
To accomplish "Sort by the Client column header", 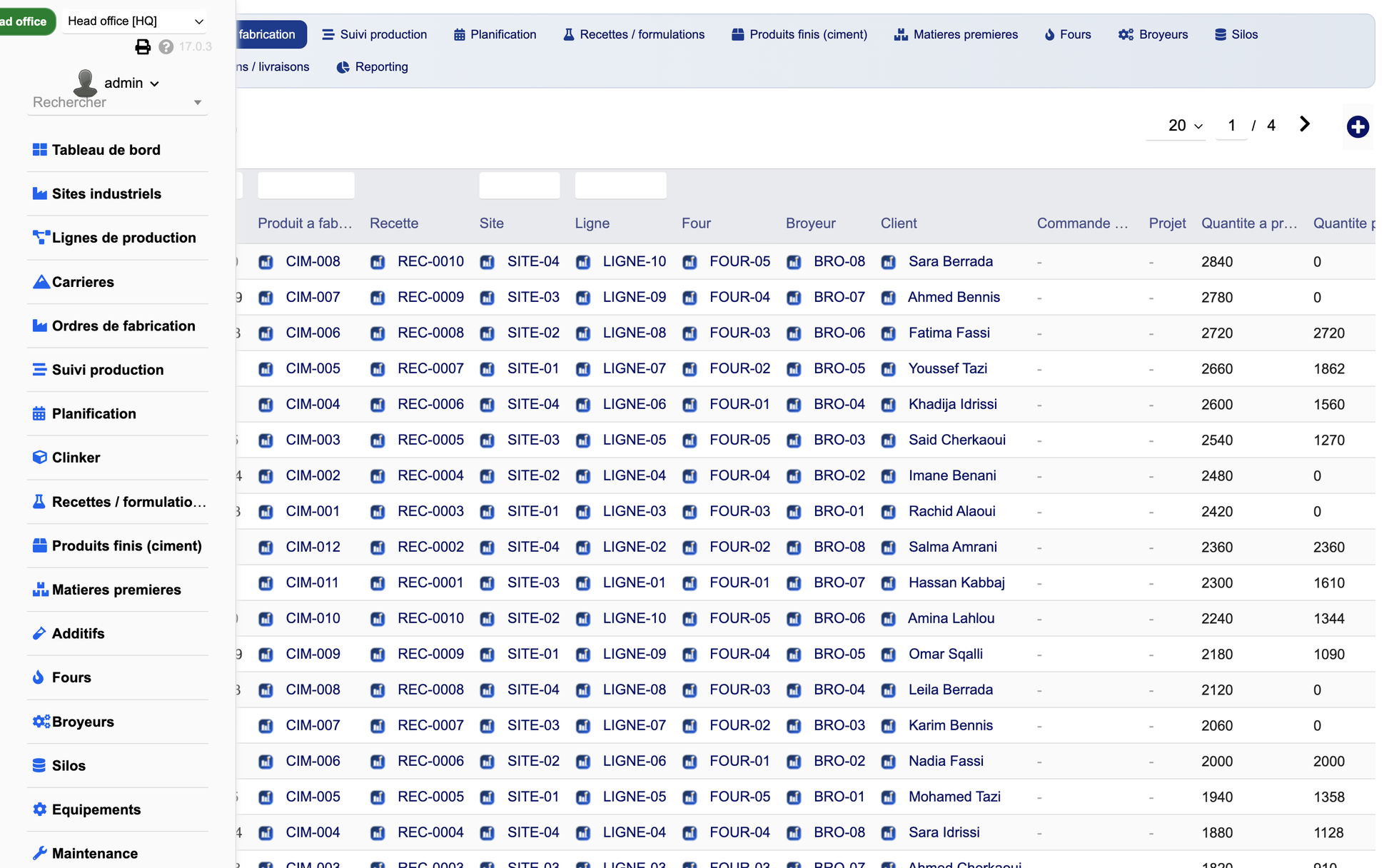I will (x=899, y=223).
